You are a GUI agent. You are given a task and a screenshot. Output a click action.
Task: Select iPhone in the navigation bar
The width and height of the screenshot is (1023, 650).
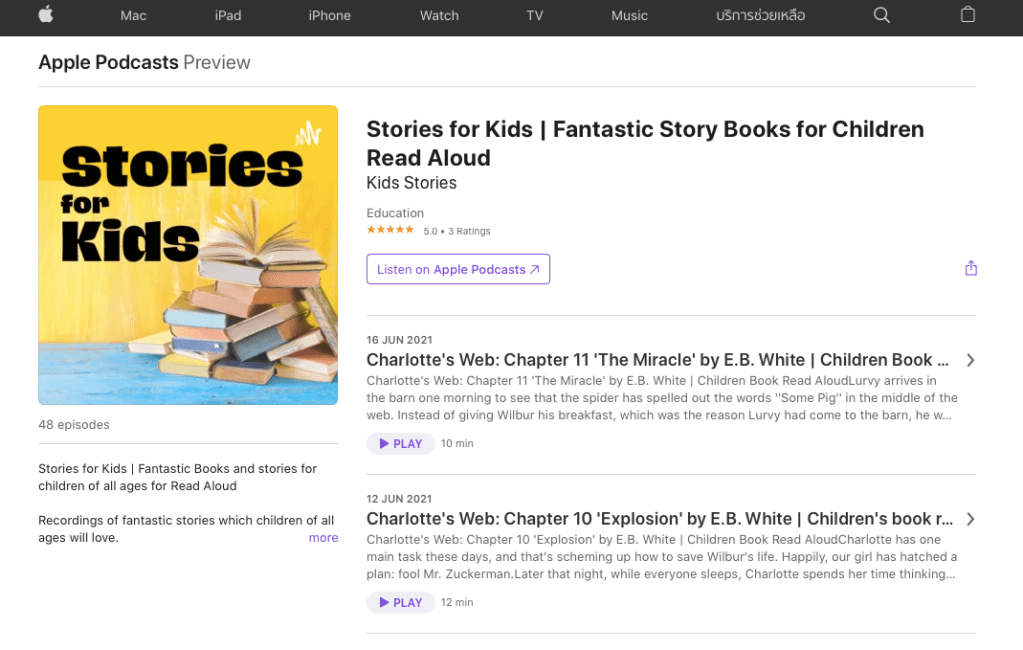coord(329,15)
